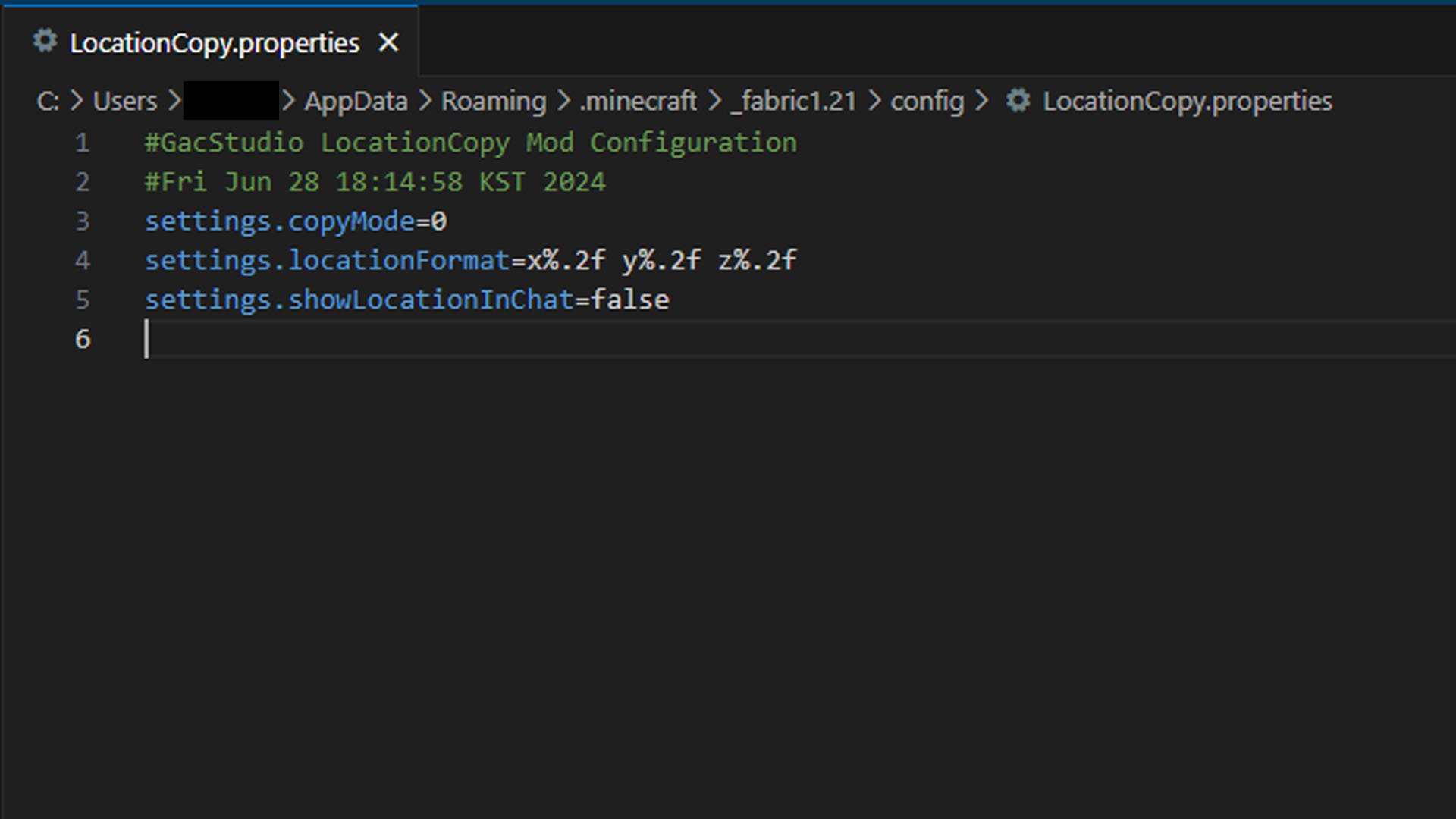Click the LocationCopy.properties file name in breadcrumb
Screen dimensions: 1456x819
[1187, 101]
